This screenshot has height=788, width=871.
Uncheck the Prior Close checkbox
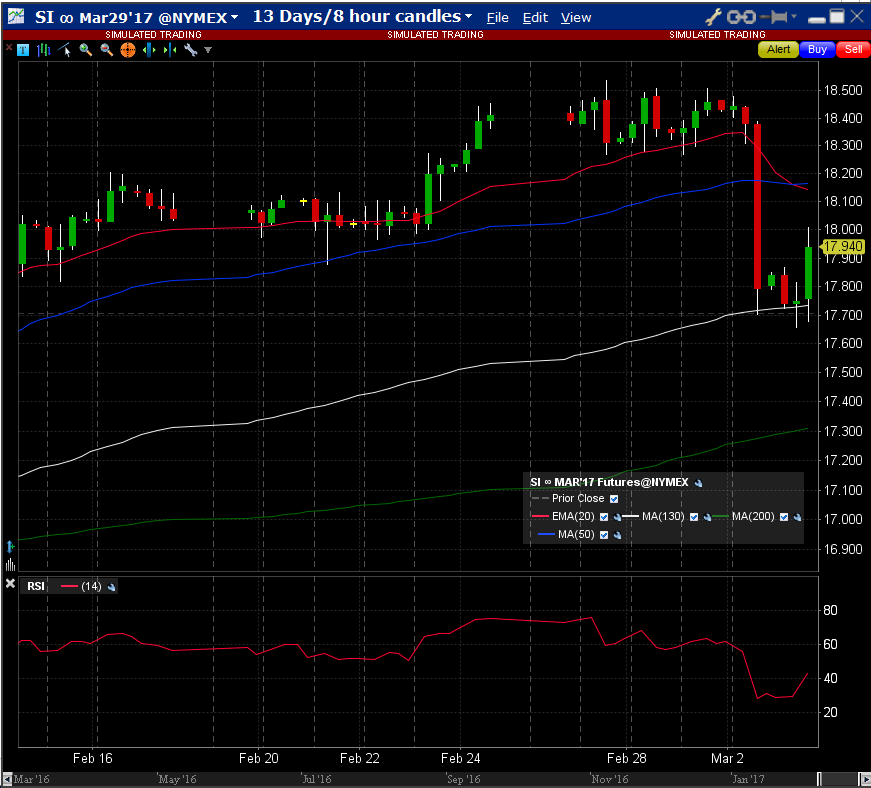[614, 499]
